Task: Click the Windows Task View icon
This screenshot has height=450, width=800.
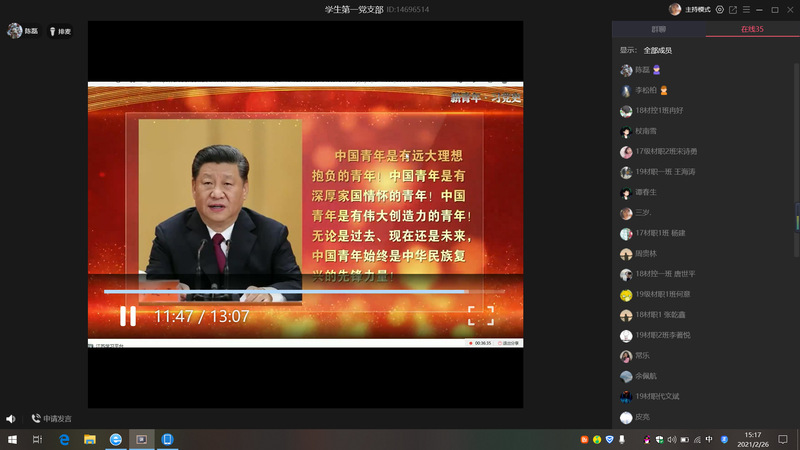Action: (37, 439)
